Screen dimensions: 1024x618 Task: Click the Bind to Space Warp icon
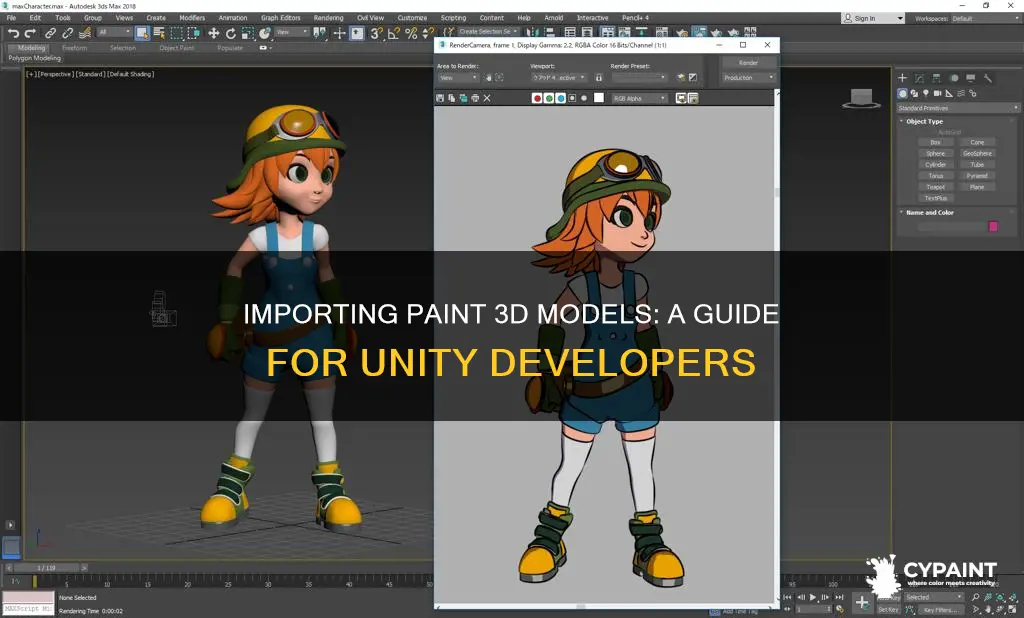click(85, 33)
